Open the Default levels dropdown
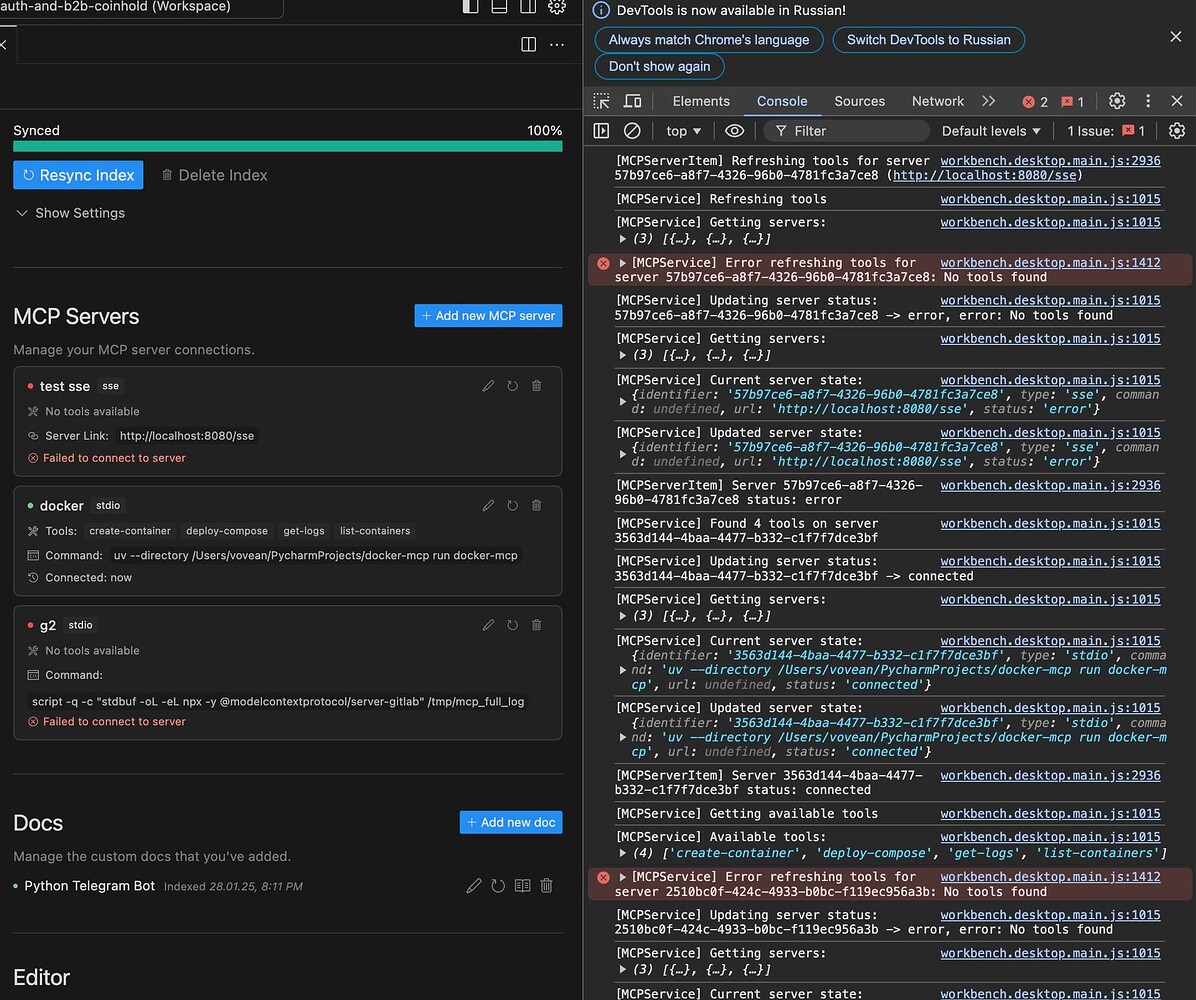Screen dimensions: 1196x1000 (990, 131)
